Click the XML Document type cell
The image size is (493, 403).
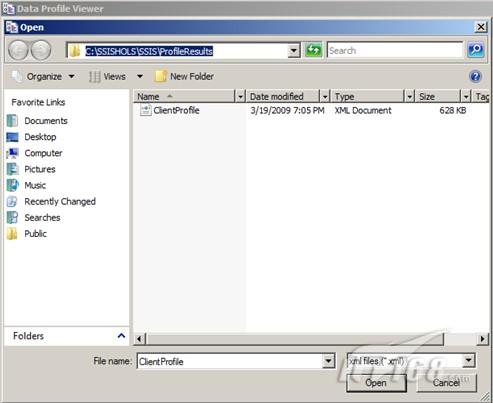coord(363,110)
